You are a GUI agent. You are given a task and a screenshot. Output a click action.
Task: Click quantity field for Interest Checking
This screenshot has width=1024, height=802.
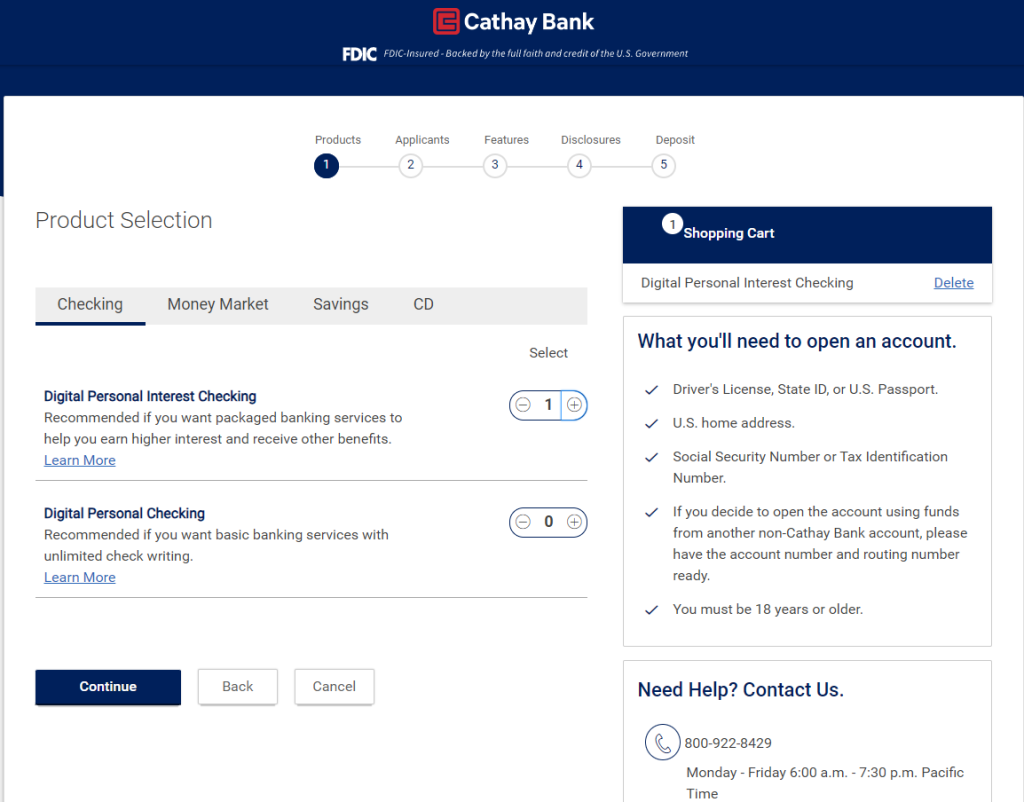(548, 405)
